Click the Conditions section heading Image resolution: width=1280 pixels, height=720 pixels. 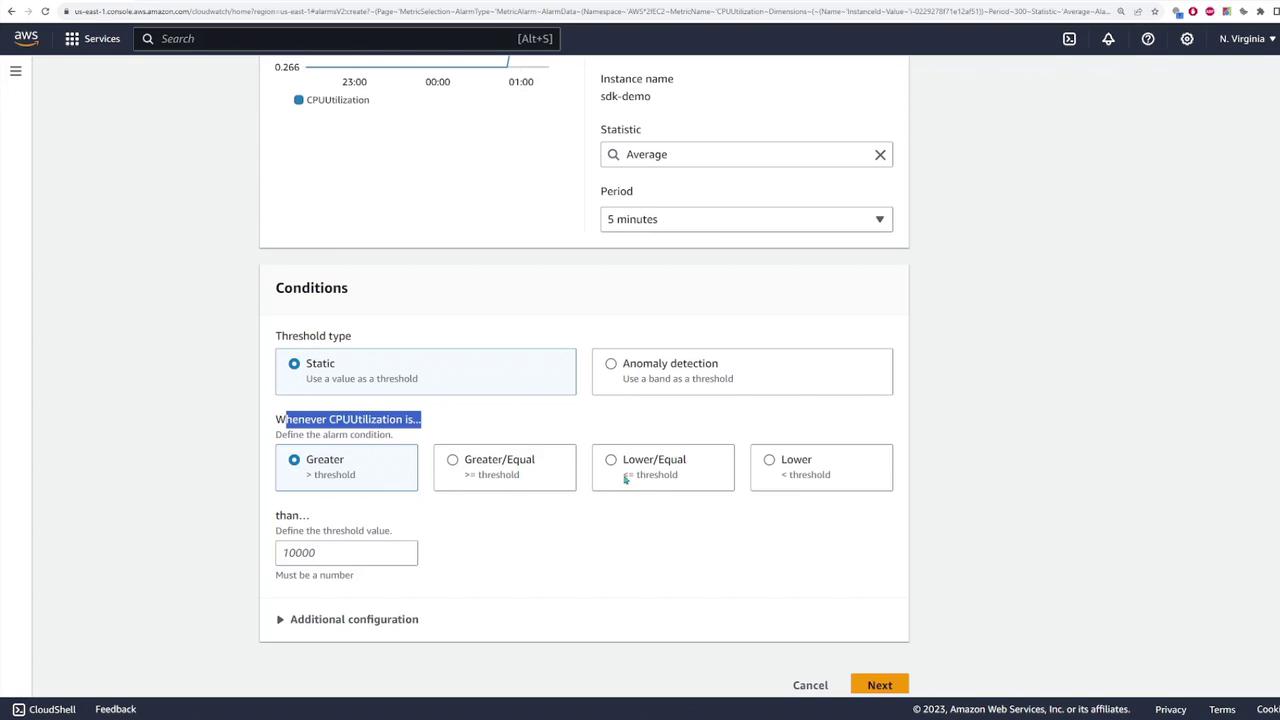click(312, 288)
